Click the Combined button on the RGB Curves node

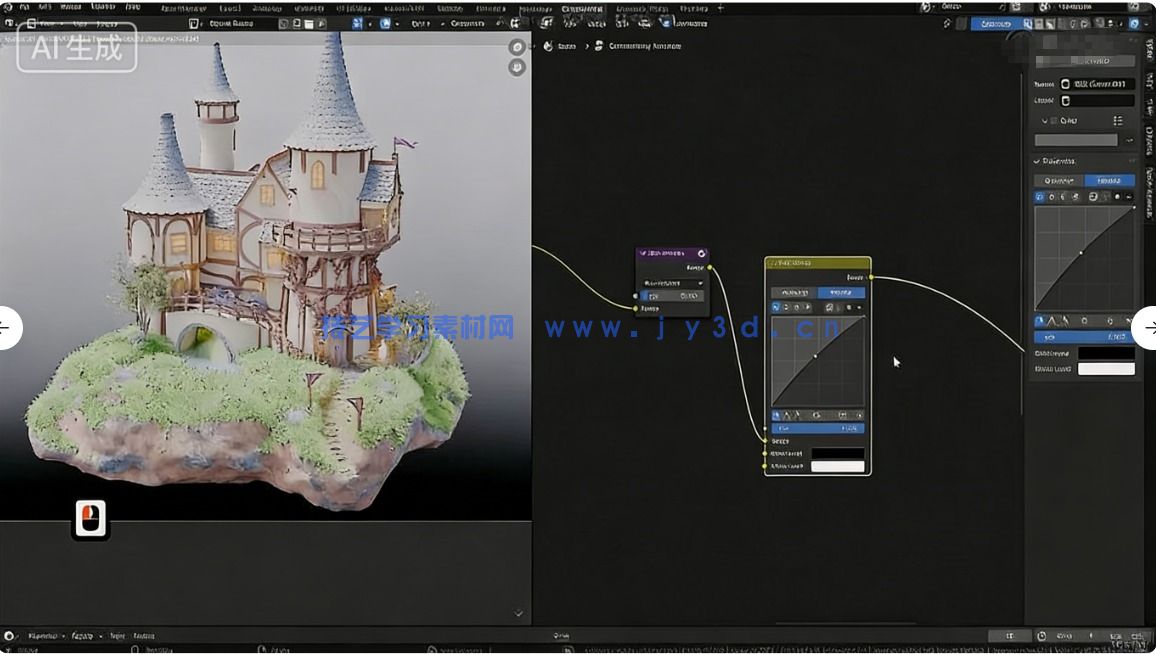click(799, 290)
